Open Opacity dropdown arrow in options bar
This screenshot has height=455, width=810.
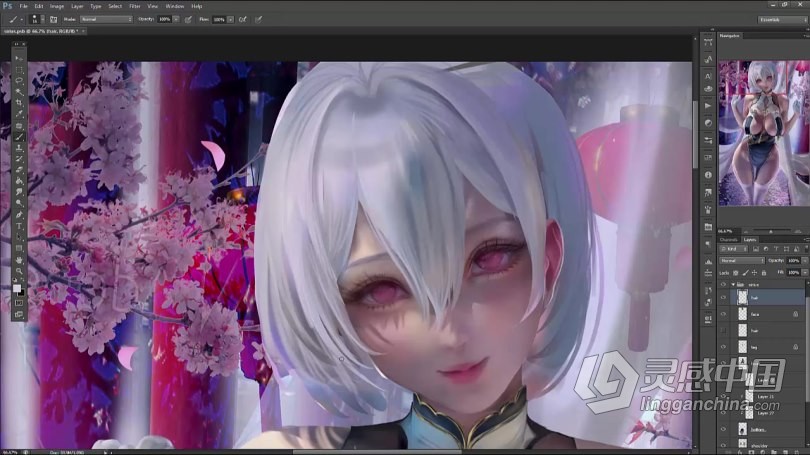pos(176,19)
